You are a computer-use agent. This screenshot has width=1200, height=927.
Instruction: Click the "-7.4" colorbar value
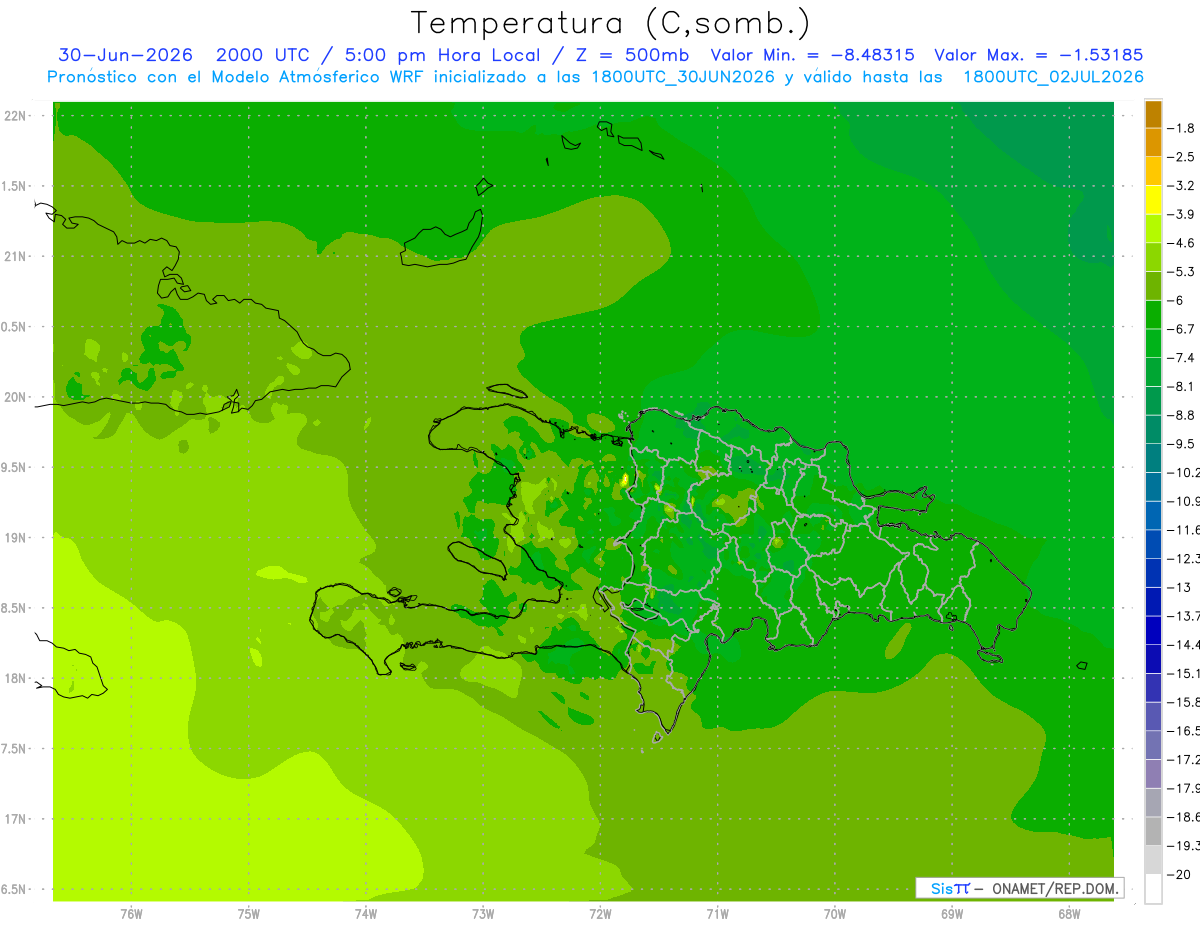click(1181, 357)
